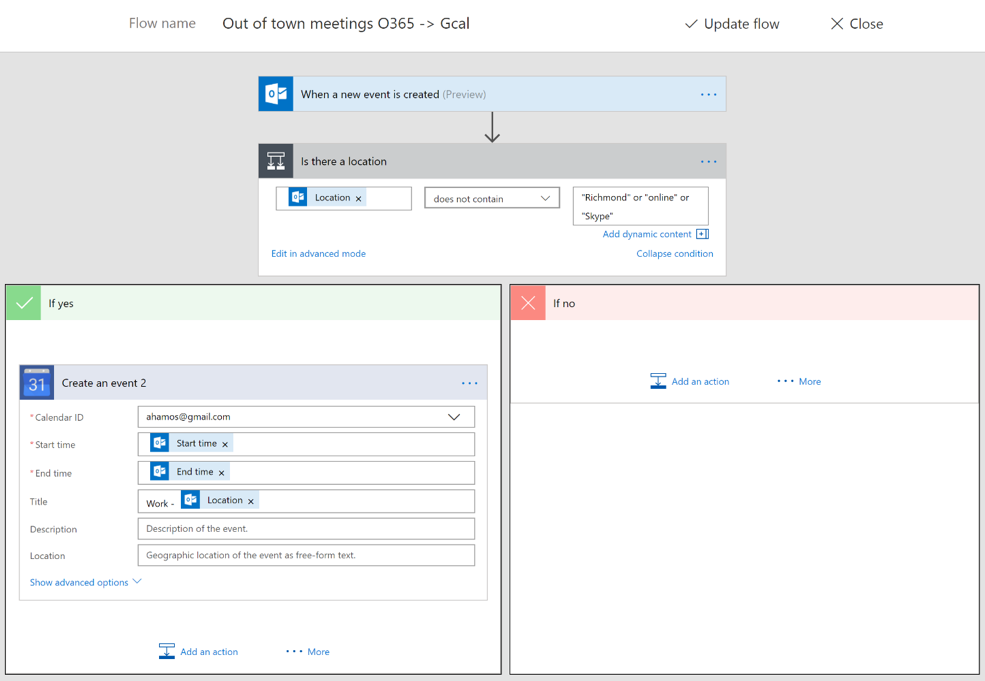Click Add an action in If no branch
The height and width of the screenshot is (681, 985).
(700, 381)
